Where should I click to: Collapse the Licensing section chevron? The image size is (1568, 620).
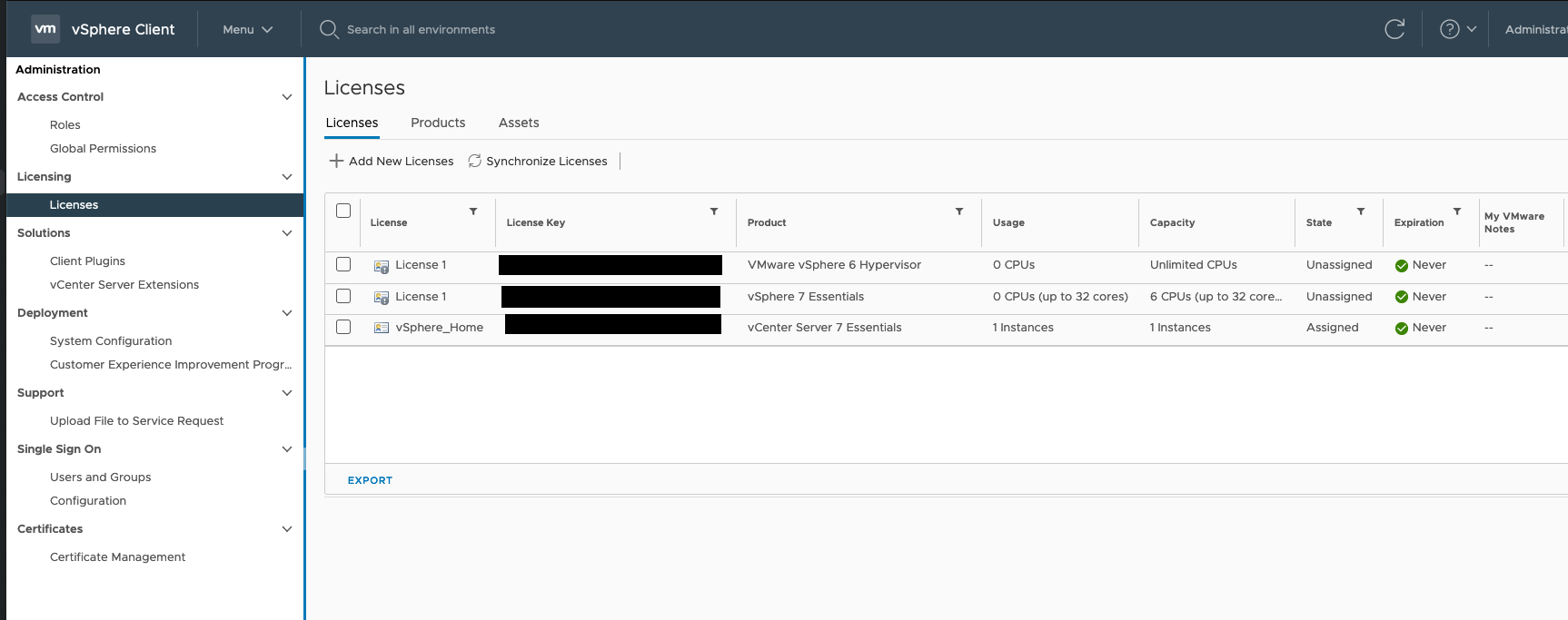click(287, 177)
